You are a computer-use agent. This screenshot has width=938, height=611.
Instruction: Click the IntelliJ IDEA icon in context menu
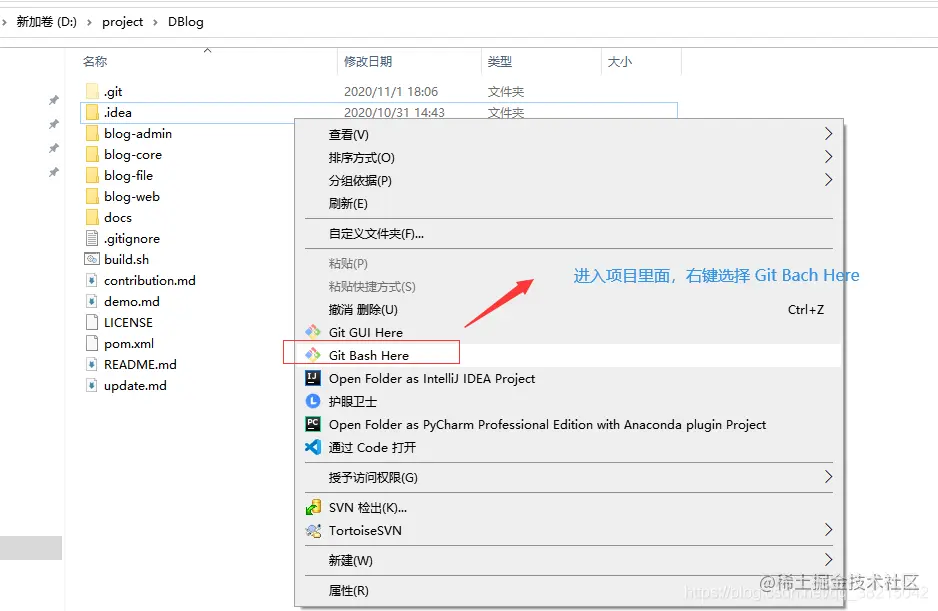pyautogui.click(x=313, y=378)
